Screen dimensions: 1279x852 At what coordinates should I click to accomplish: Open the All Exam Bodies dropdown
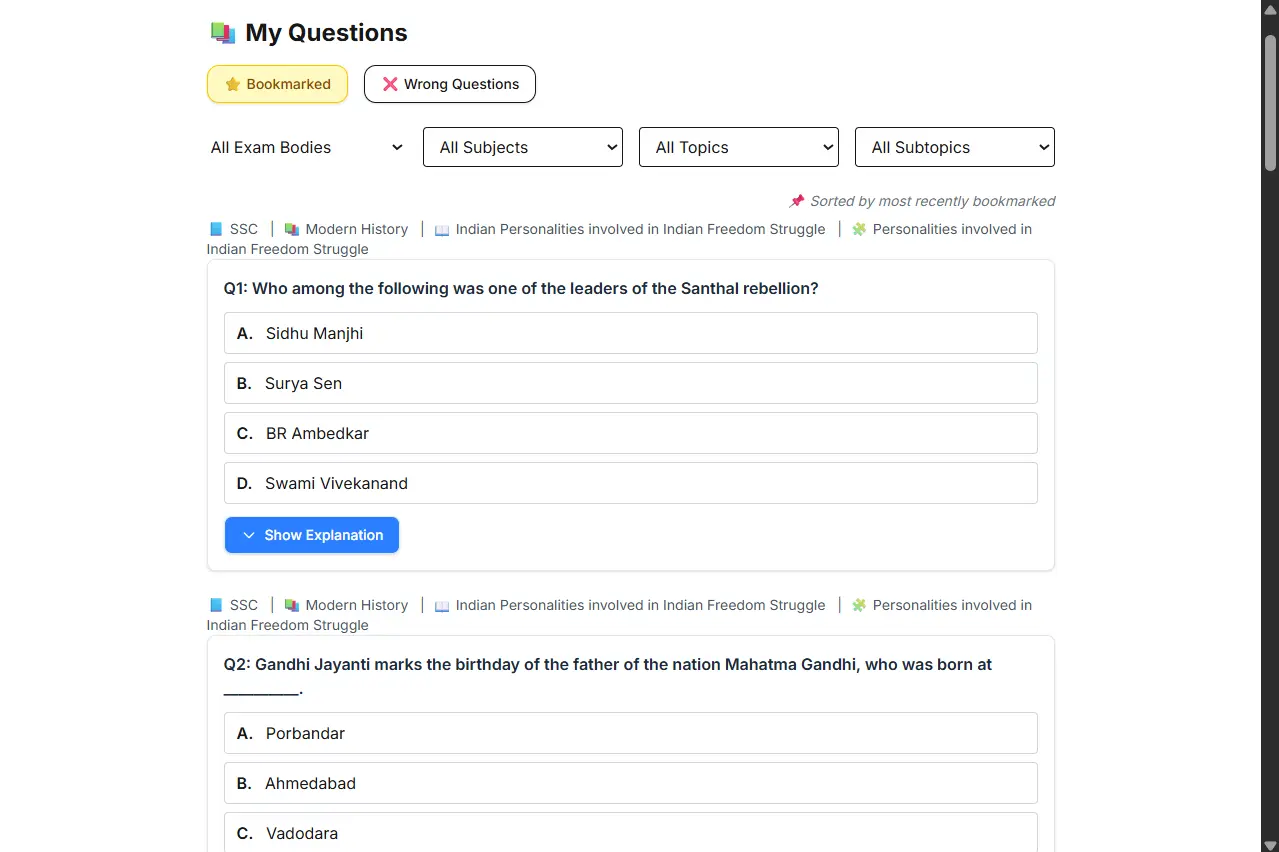click(307, 147)
